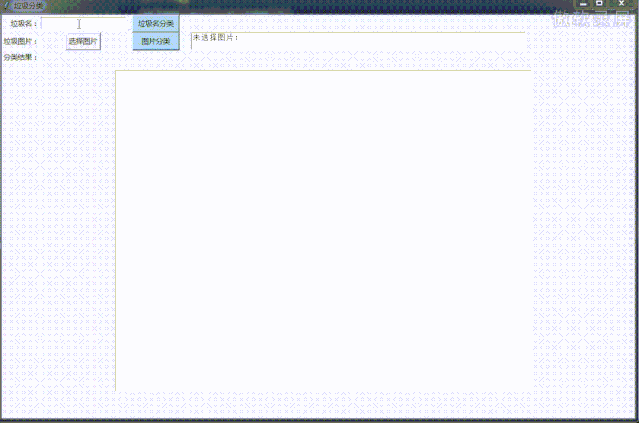Click the 垃圾名分类 button
This screenshot has width=639, height=423.
(x=156, y=24)
